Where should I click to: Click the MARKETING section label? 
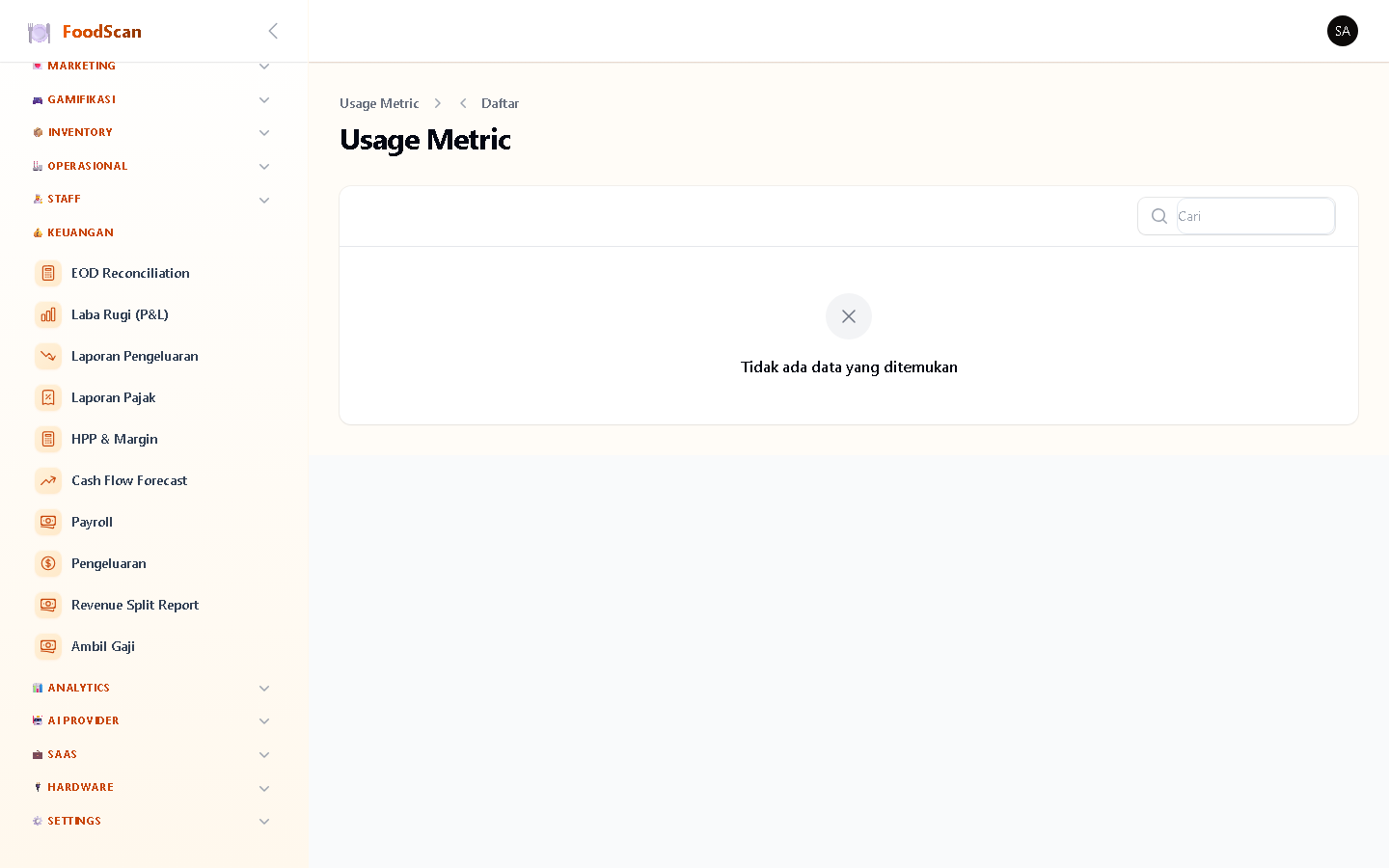[x=82, y=66]
